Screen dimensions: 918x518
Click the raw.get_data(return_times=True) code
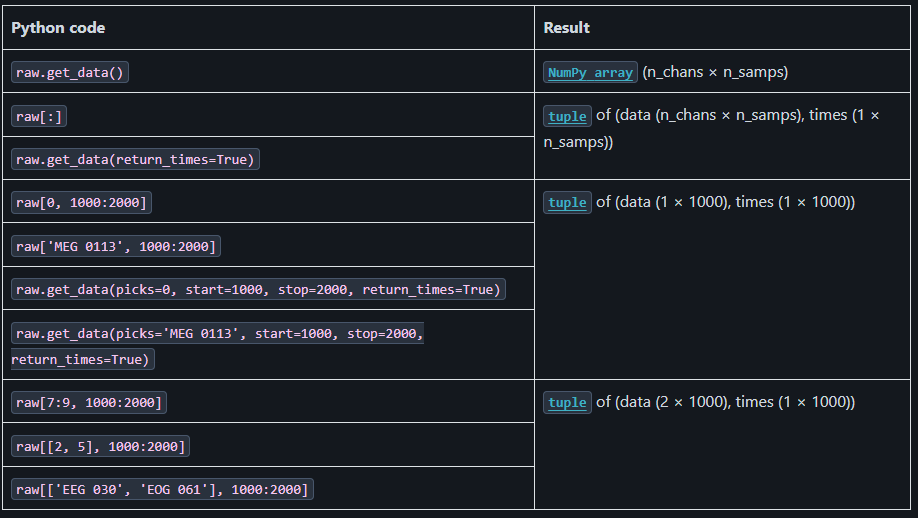[x=135, y=159]
